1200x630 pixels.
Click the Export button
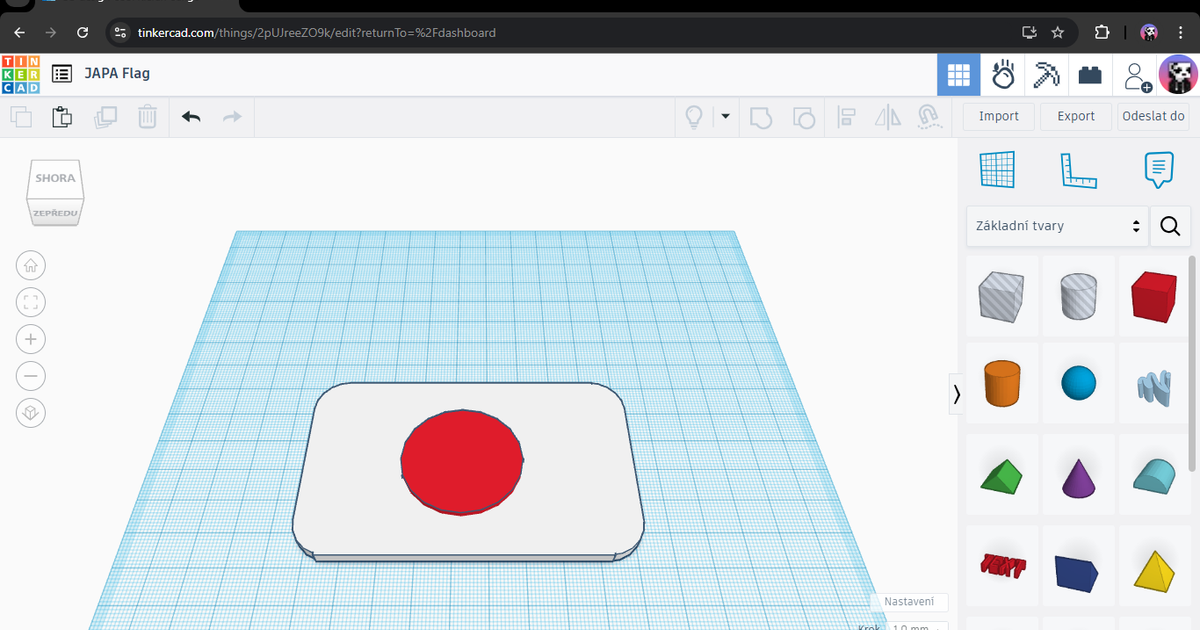[1075, 116]
